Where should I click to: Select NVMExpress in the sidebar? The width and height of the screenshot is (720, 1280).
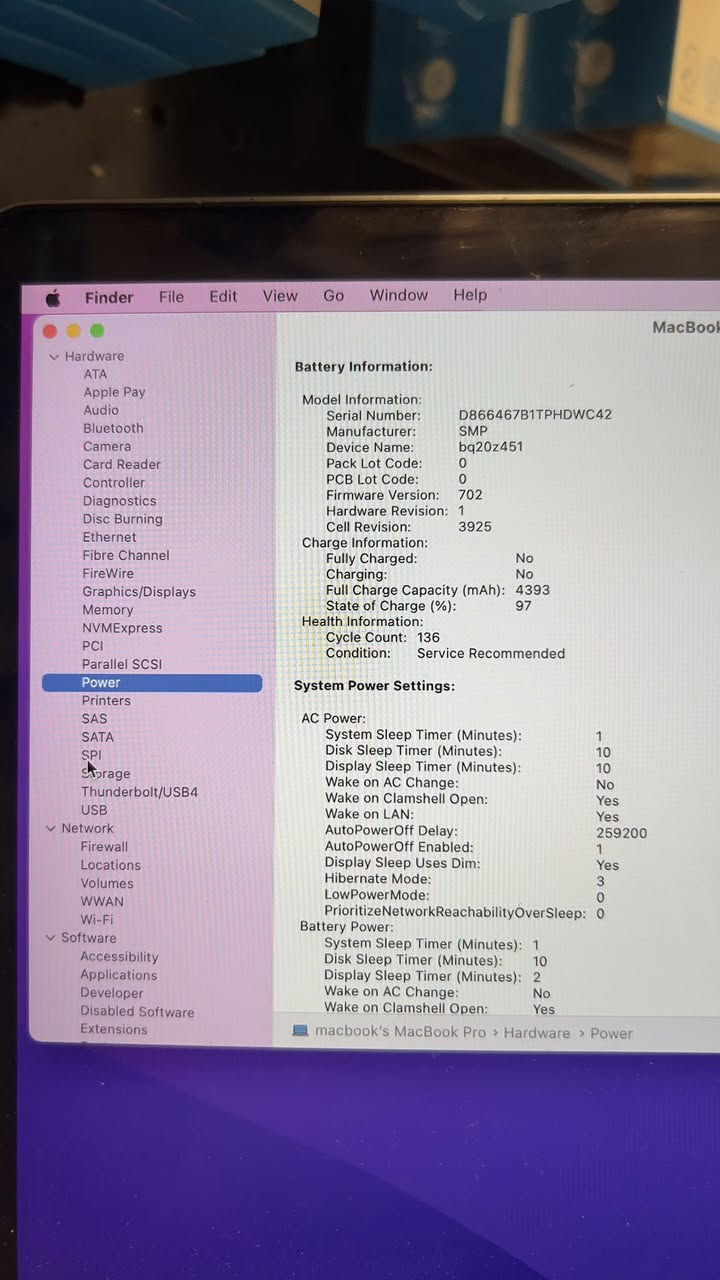tap(121, 628)
